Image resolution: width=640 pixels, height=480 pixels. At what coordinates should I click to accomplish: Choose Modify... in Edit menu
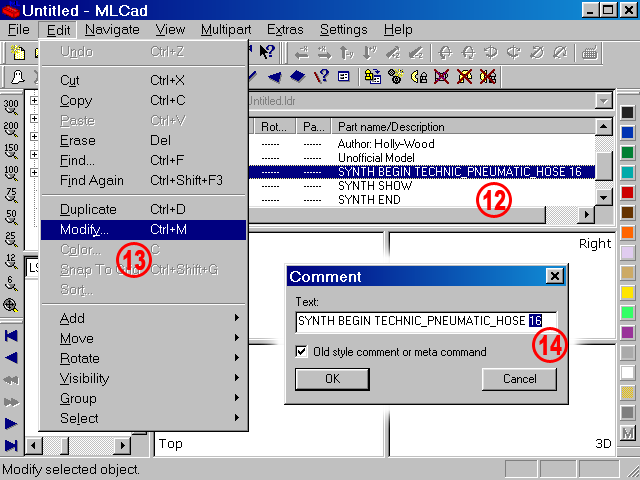click(x=144, y=229)
